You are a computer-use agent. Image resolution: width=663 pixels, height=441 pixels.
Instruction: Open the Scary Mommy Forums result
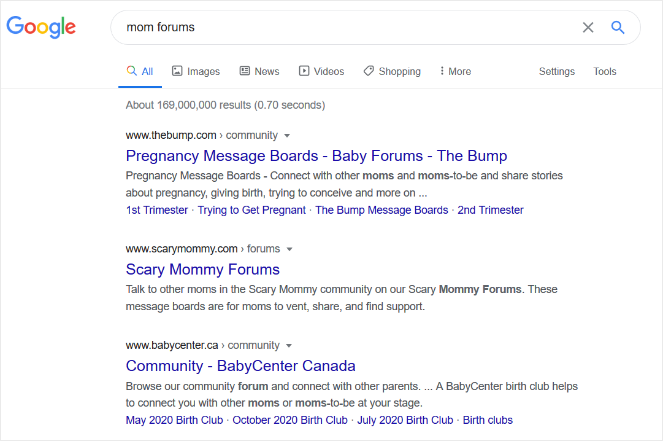tap(203, 269)
